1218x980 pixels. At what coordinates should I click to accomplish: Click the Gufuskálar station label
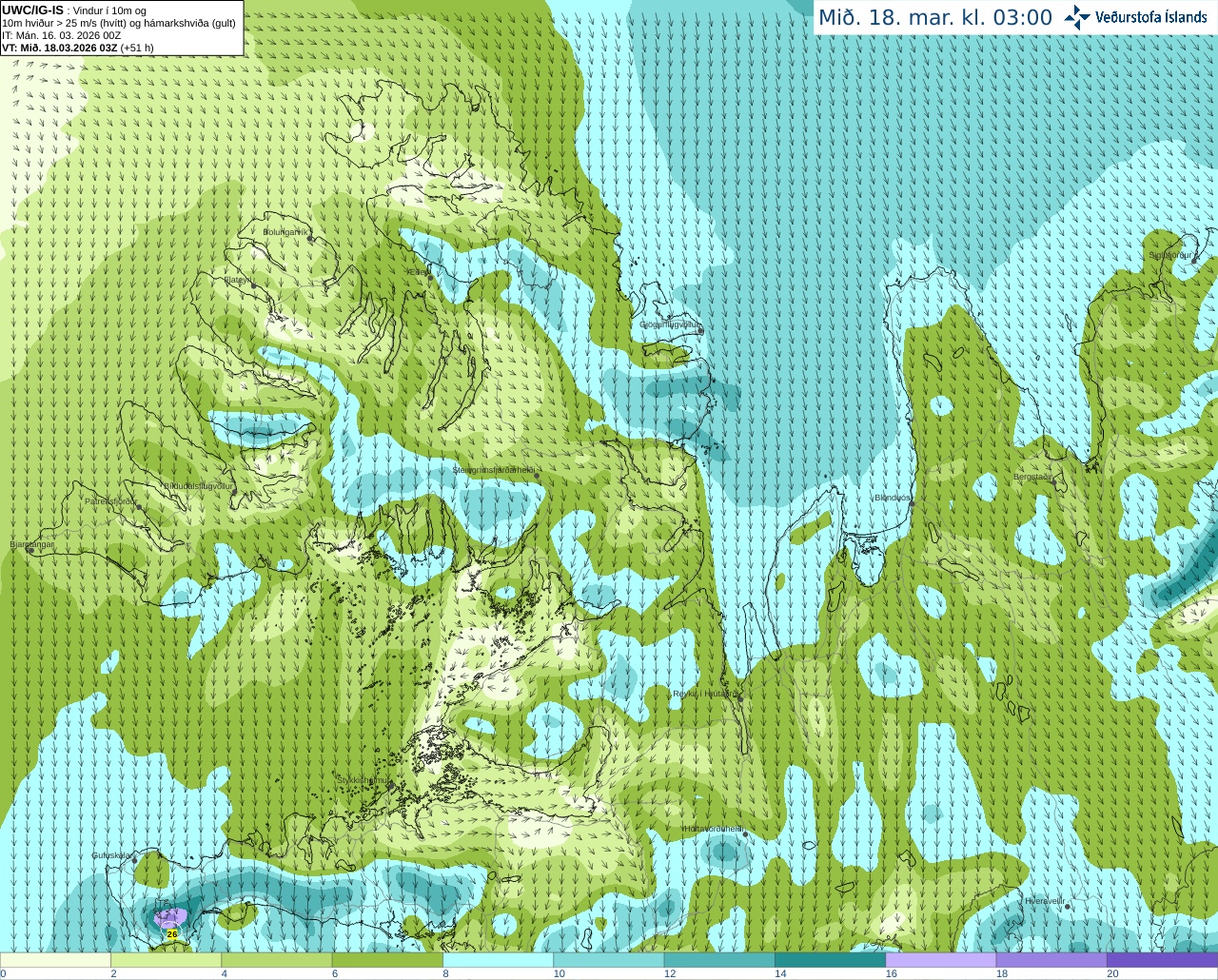(111, 855)
